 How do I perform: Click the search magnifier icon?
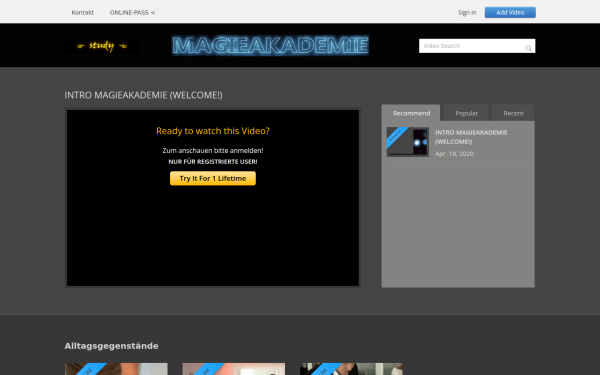tap(528, 48)
